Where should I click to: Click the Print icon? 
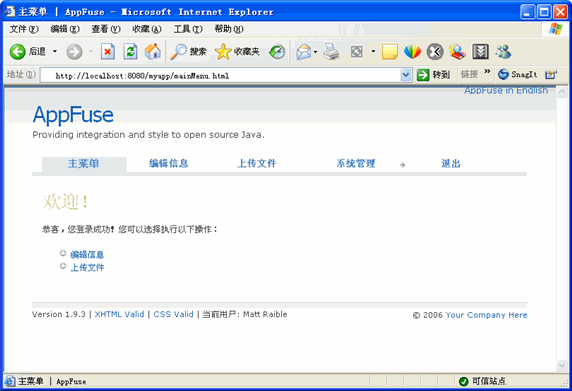pos(331,52)
